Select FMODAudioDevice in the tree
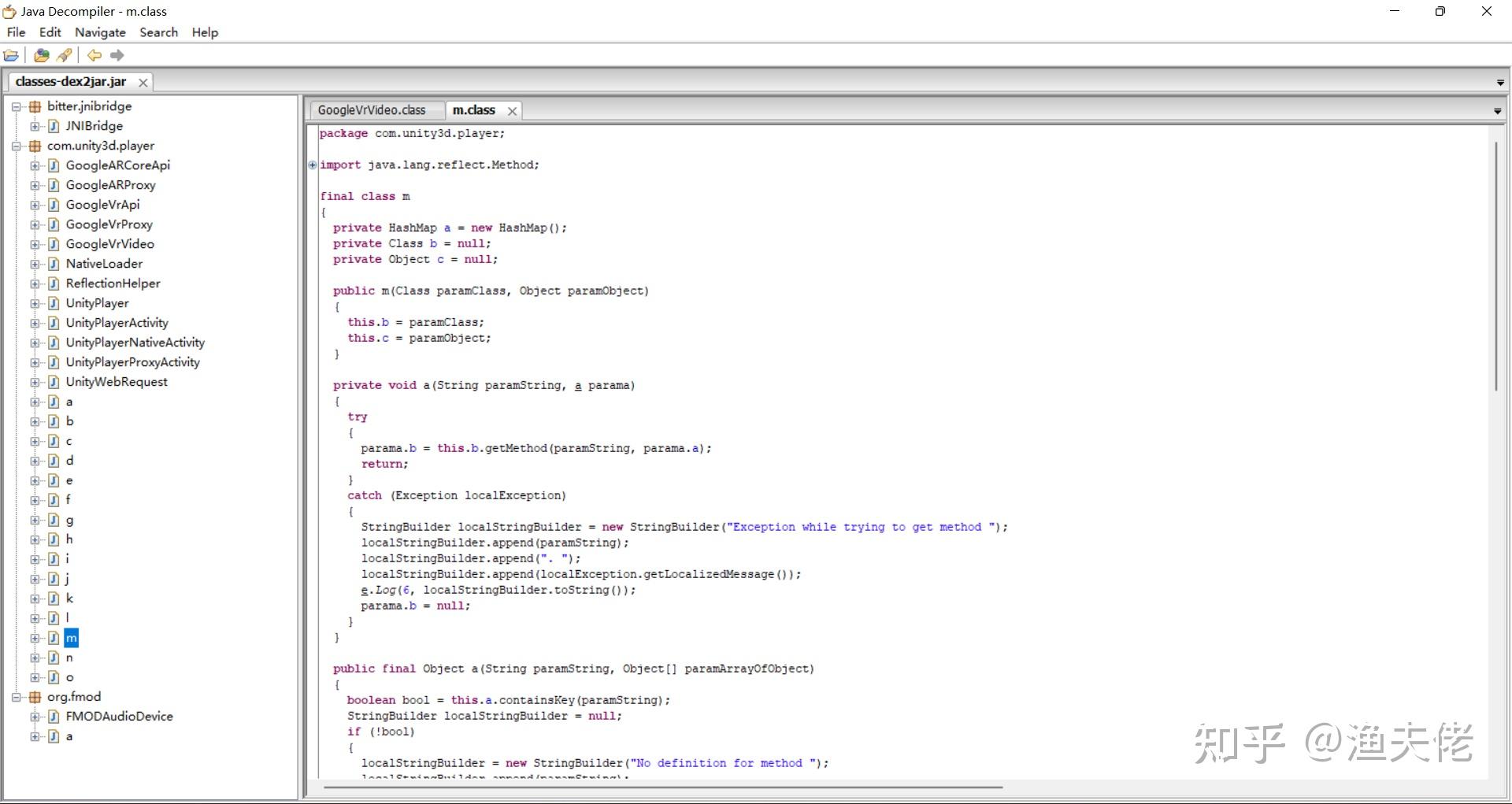 click(x=119, y=717)
